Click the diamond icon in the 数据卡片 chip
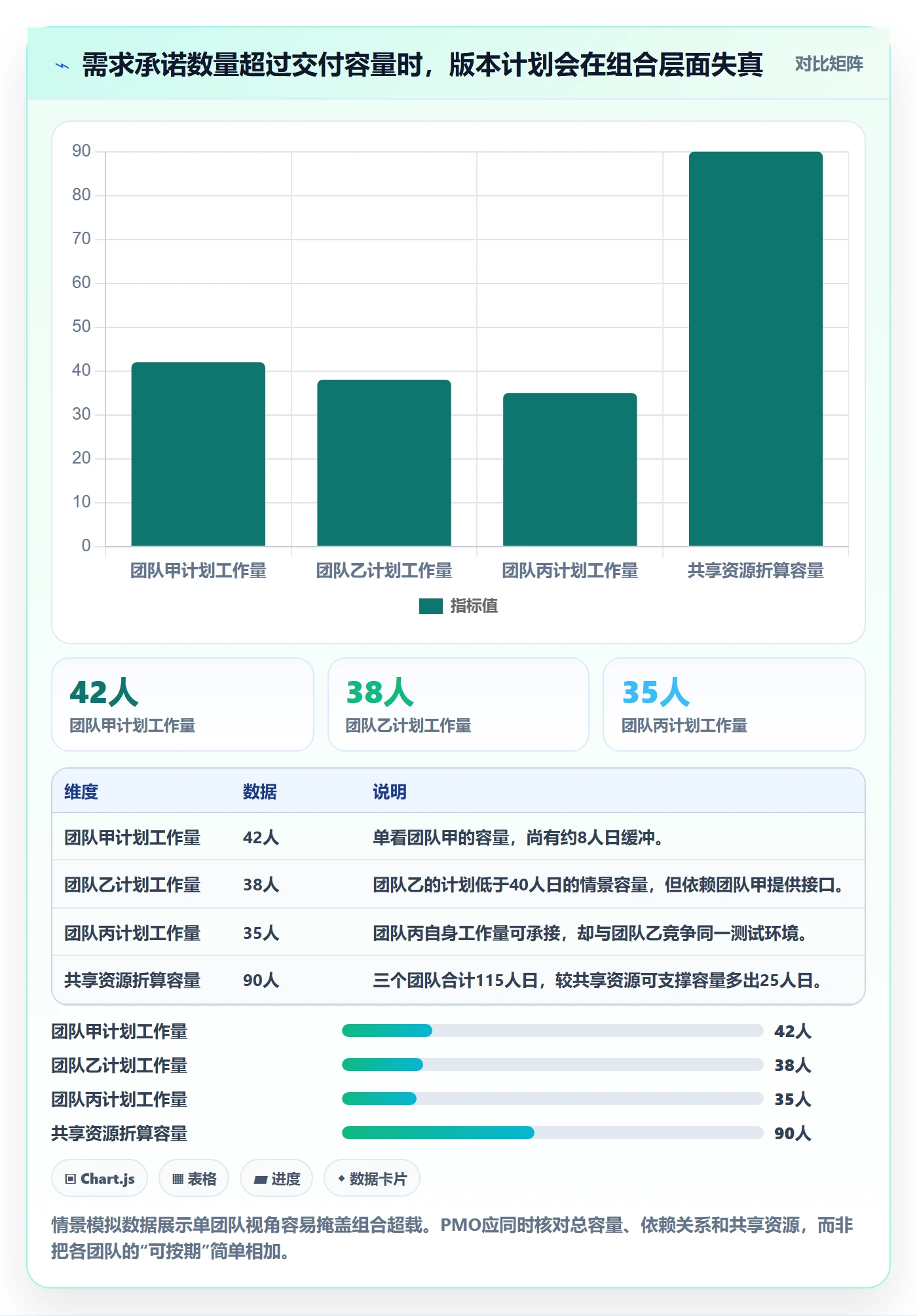 pyautogui.click(x=341, y=1179)
